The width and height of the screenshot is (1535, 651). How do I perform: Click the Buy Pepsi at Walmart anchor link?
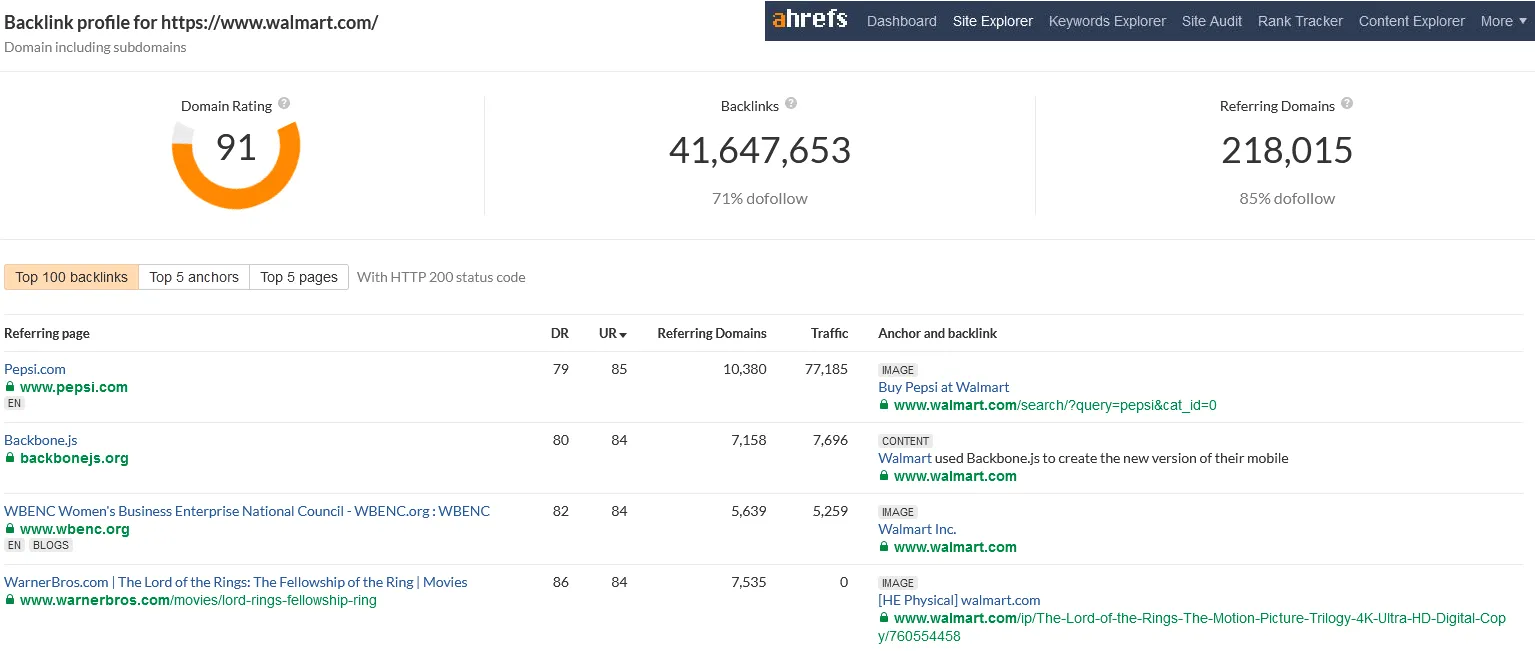click(943, 387)
